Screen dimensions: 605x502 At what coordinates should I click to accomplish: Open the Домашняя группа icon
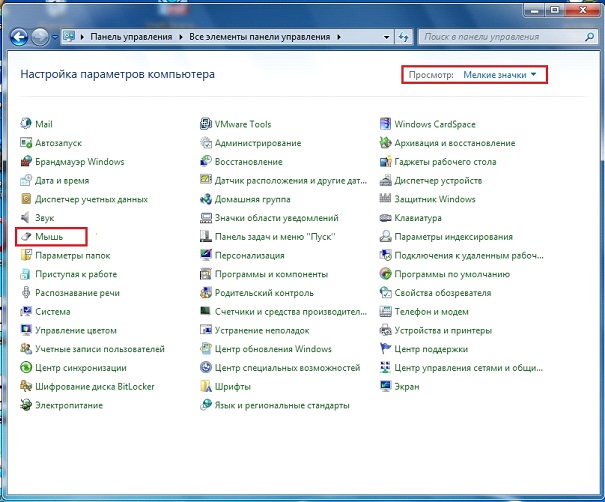pyautogui.click(x=206, y=199)
